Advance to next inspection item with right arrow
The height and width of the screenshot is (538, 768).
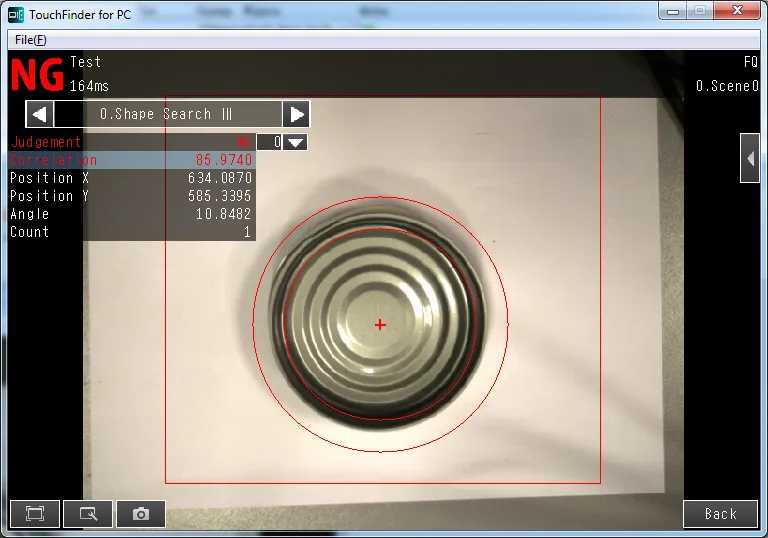coord(296,114)
